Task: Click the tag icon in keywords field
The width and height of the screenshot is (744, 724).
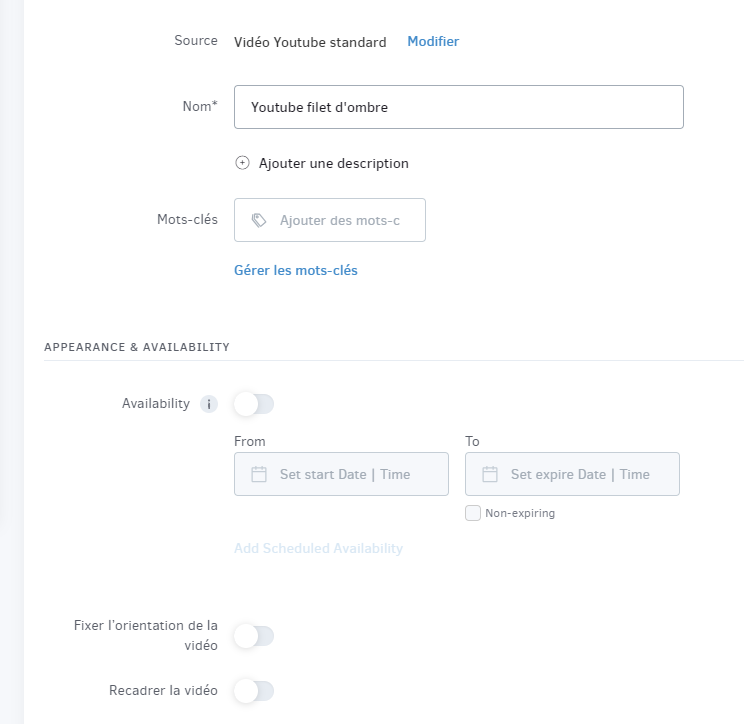Action: coord(259,220)
